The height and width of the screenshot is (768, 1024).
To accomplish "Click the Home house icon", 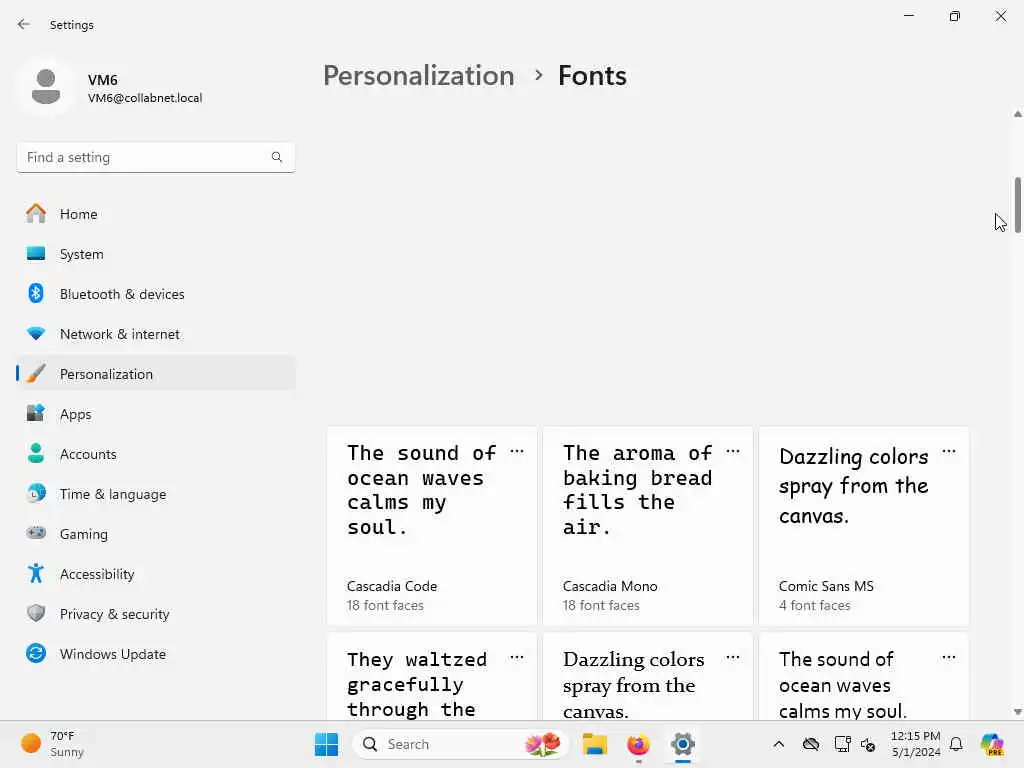I will [36, 214].
